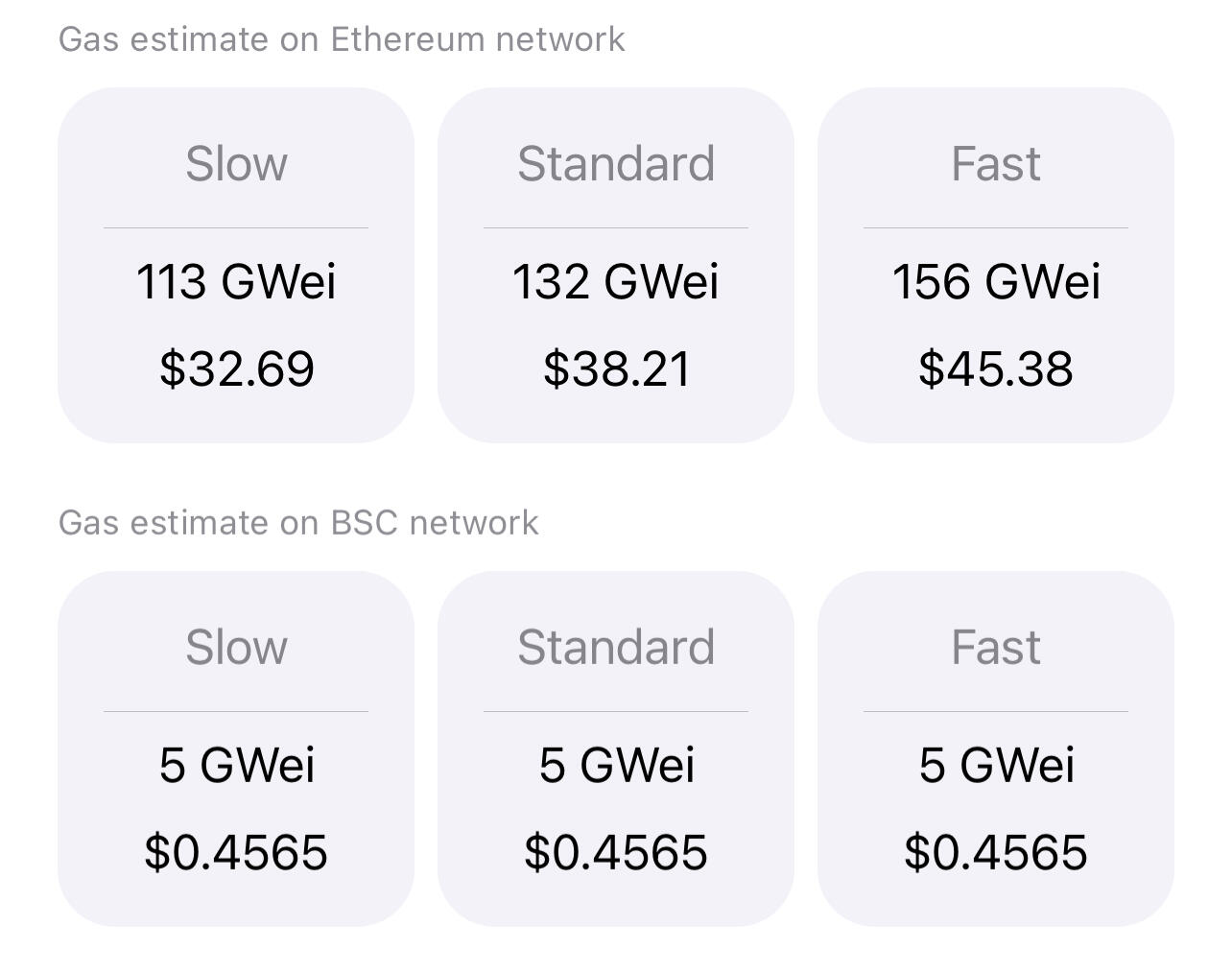
Task: Click the 156 GWei value
Action: (996, 282)
